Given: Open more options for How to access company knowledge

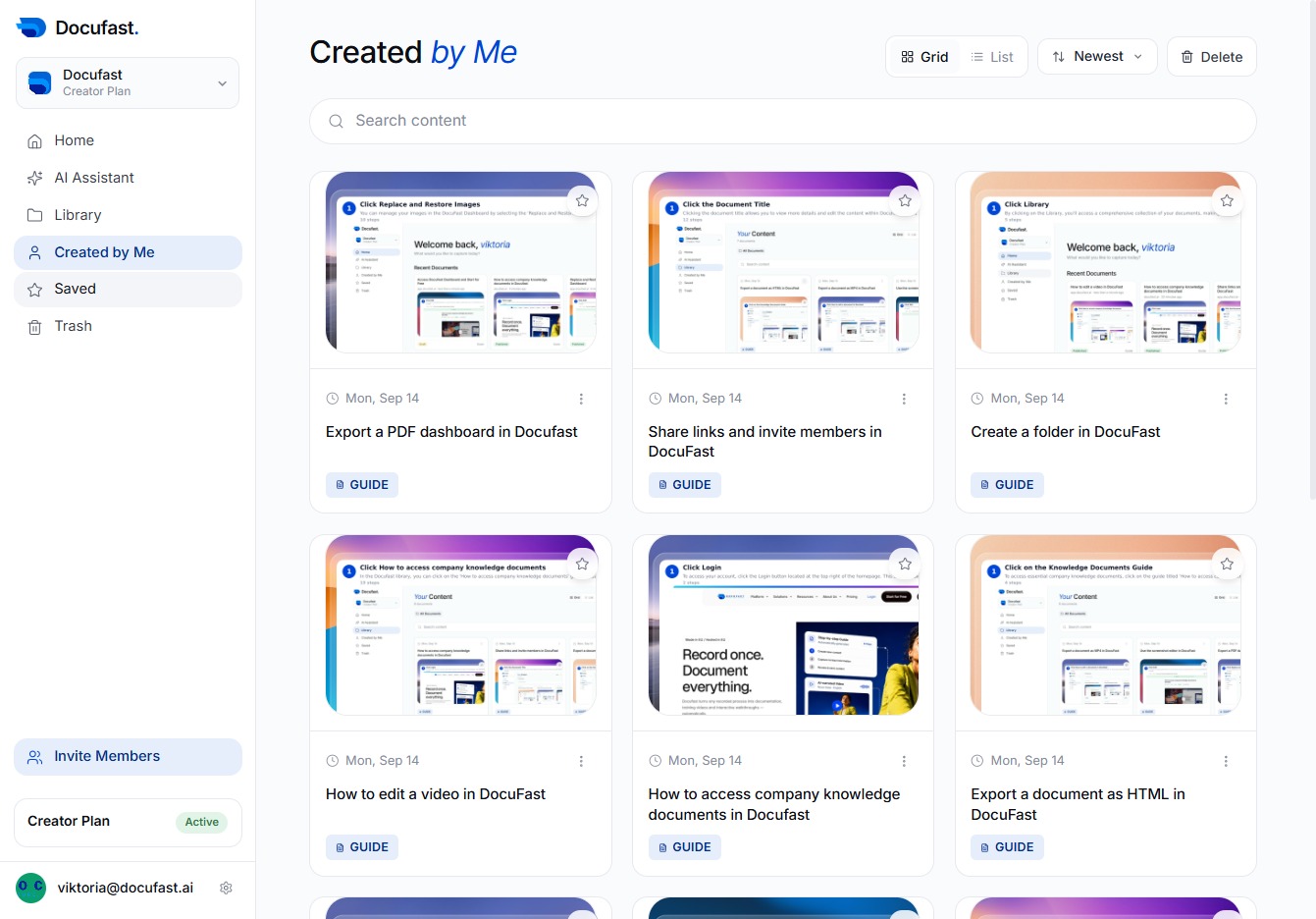Looking at the screenshot, I should 904,761.
